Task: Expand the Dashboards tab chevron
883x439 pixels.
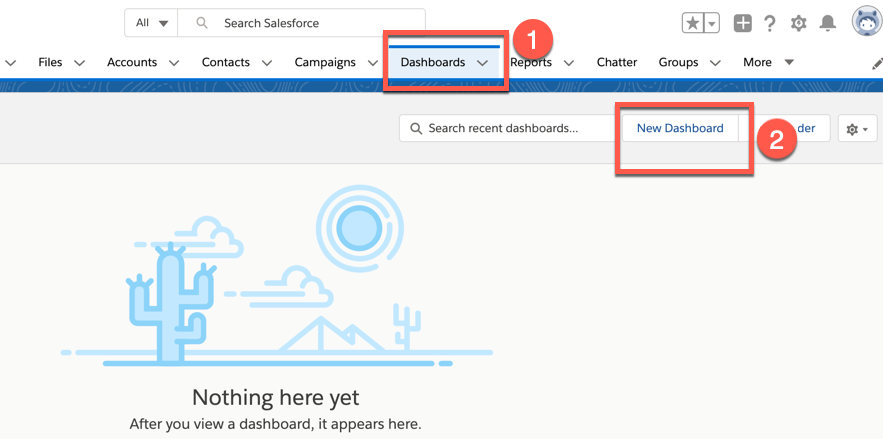Action: coord(483,63)
